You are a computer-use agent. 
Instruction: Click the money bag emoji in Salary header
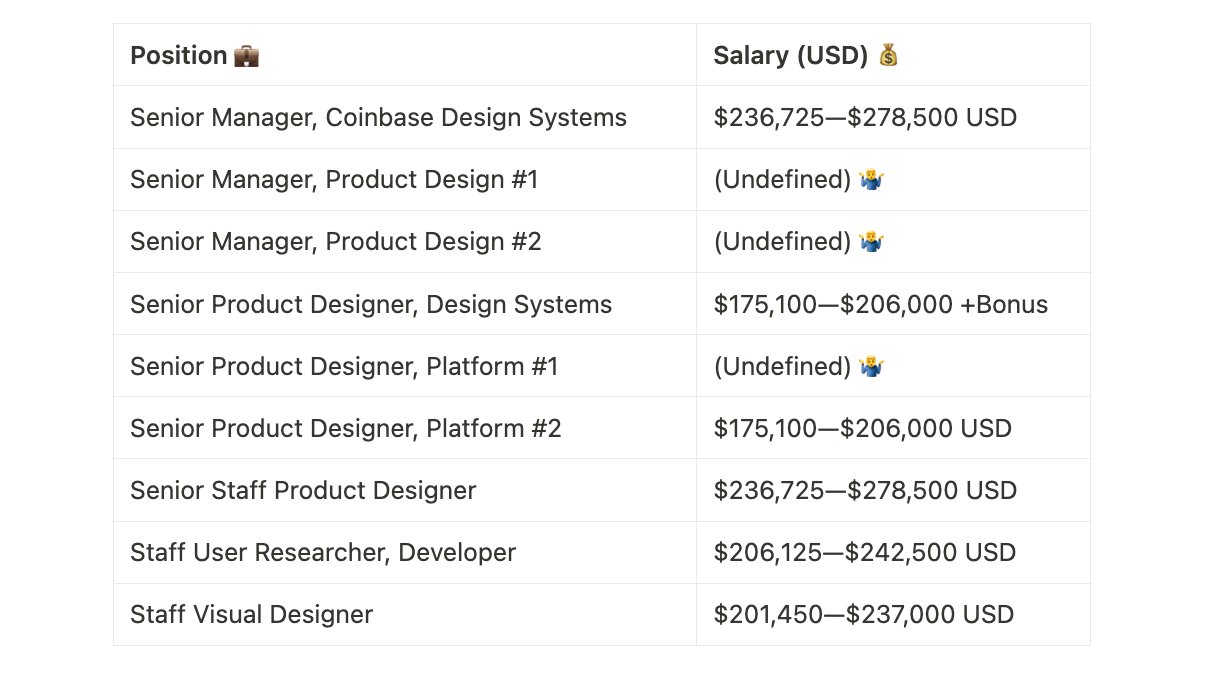click(x=888, y=55)
